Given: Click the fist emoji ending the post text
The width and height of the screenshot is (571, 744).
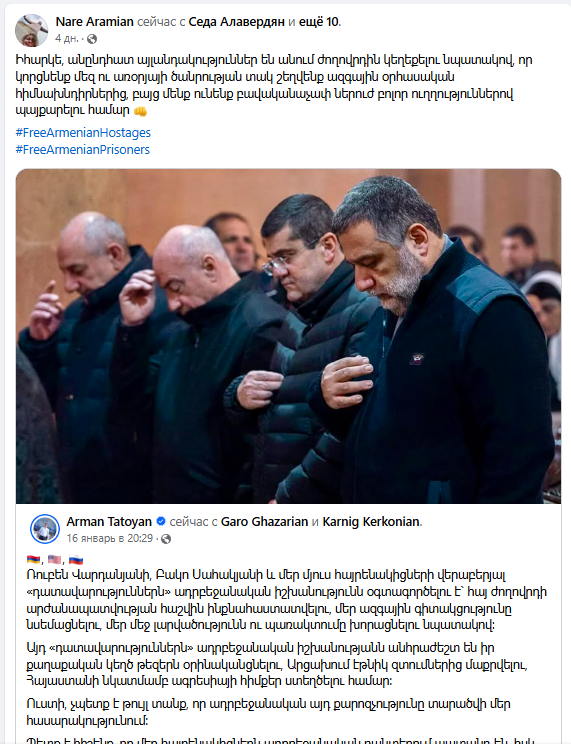Looking at the screenshot, I should pyautogui.click(x=140, y=112).
